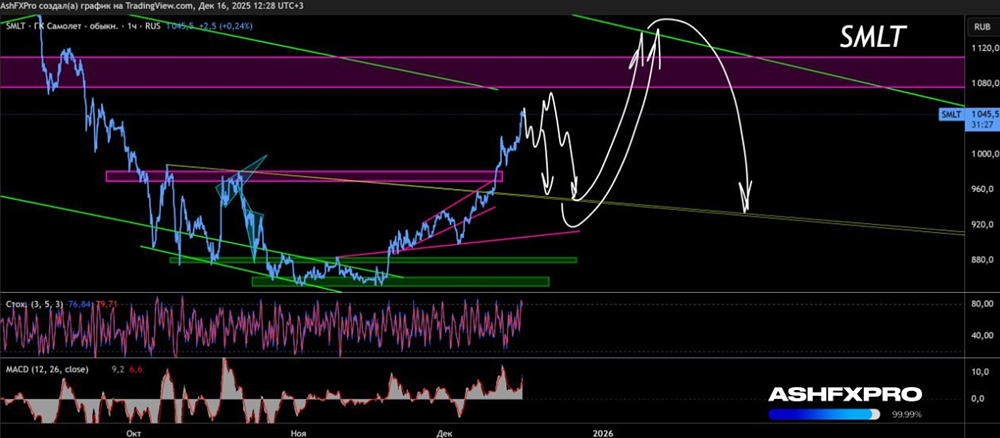Viewport: 1000px width, 438px height.
Task: Click the red 6,6 MACD signal value
Action: (x=134, y=369)
